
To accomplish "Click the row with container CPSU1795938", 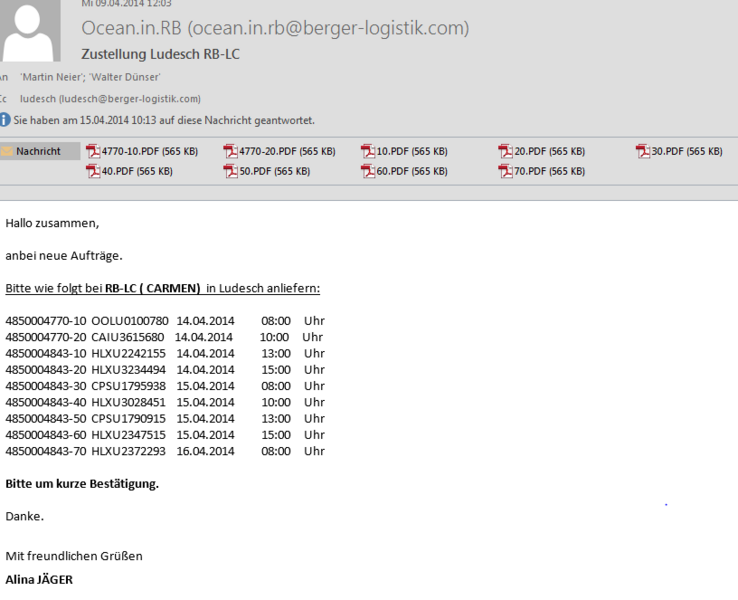I will pos(165,386).
